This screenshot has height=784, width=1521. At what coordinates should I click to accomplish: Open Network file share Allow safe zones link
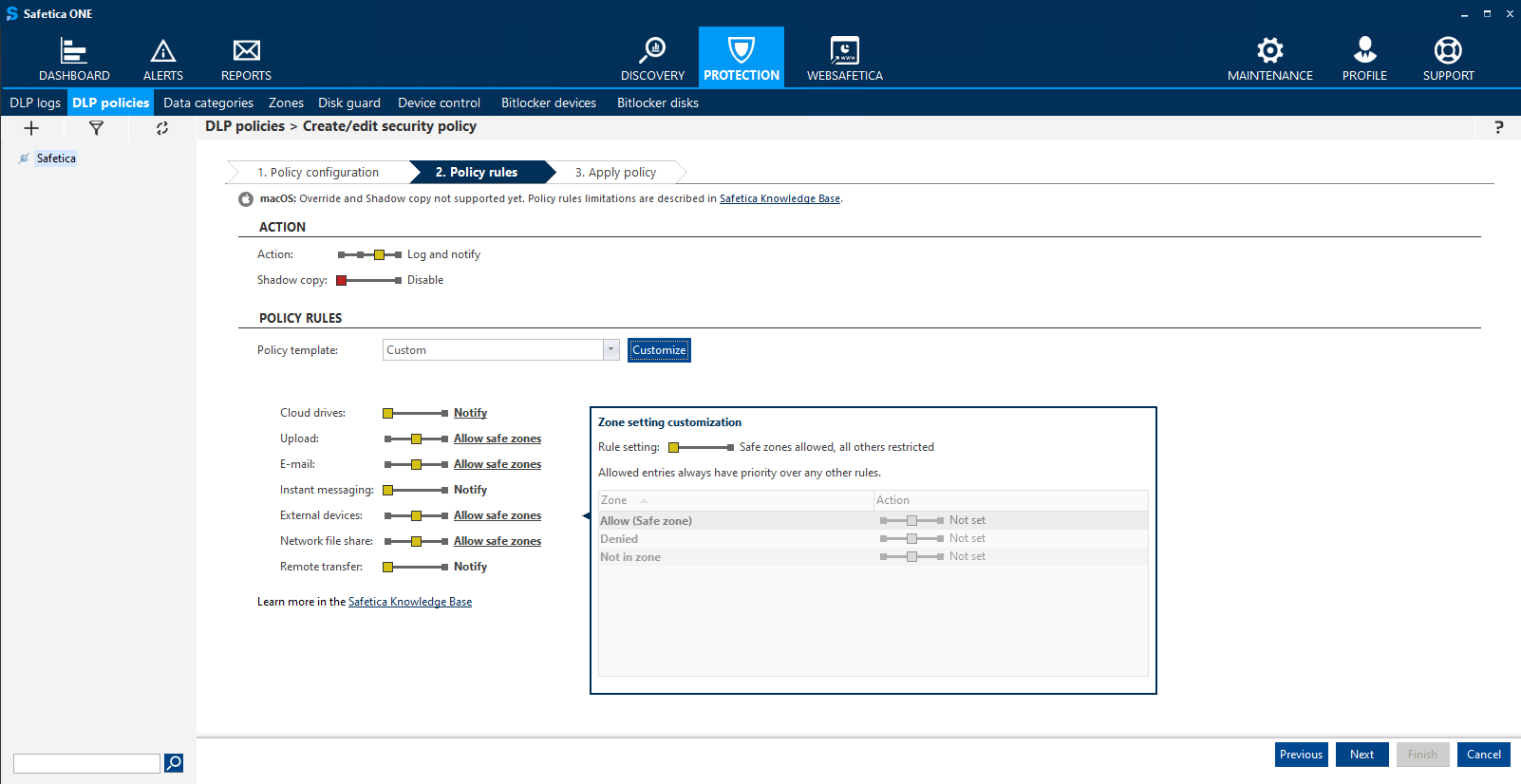498,541
